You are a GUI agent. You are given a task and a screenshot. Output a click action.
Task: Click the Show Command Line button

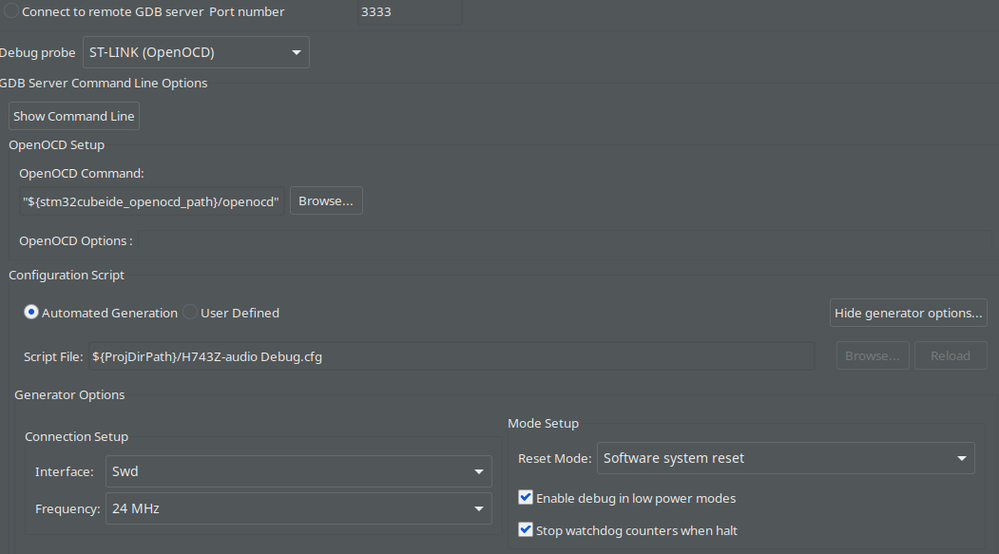(x=74, y=116)
